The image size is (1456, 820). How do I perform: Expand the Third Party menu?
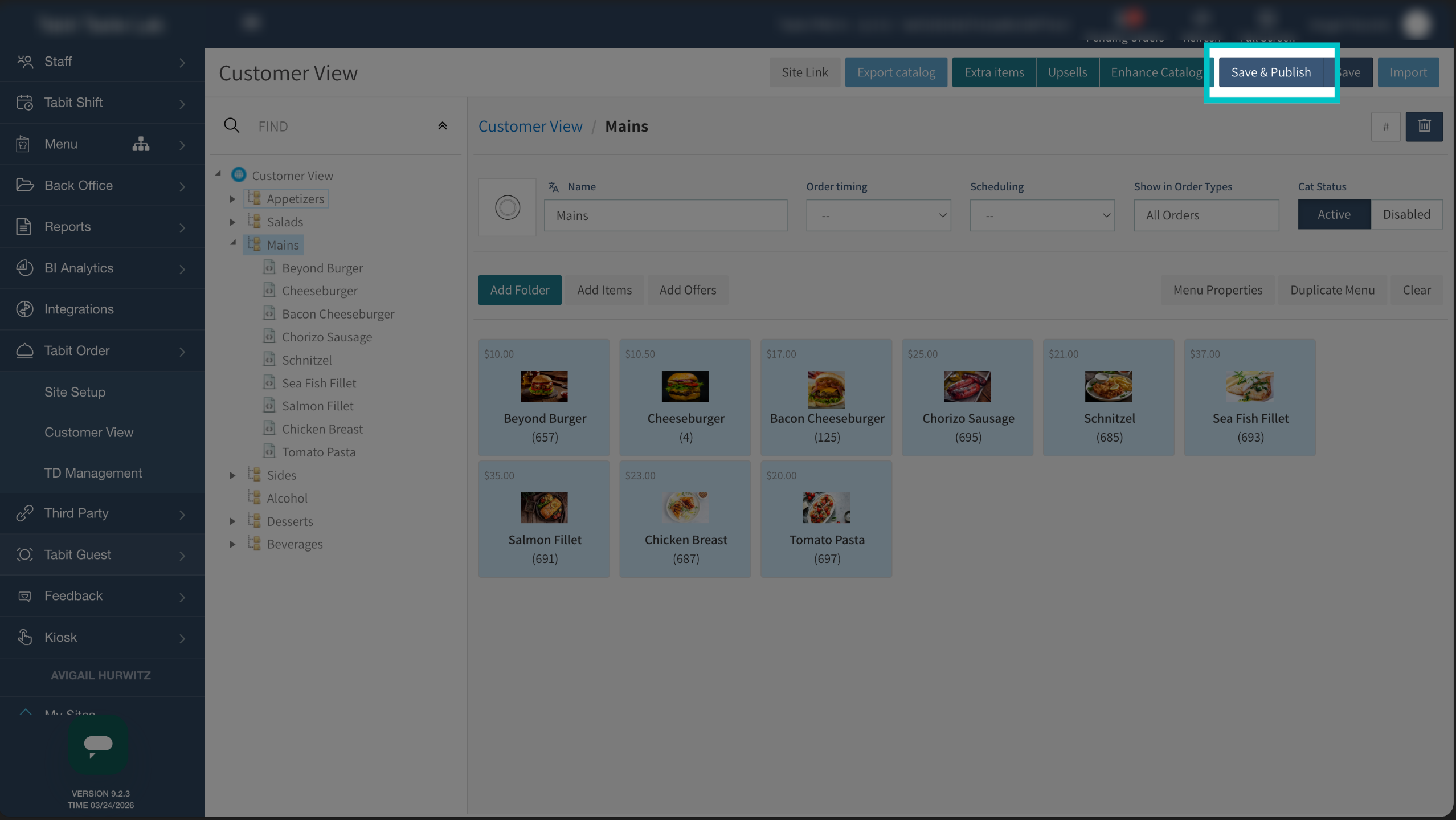tap(102, 513)
